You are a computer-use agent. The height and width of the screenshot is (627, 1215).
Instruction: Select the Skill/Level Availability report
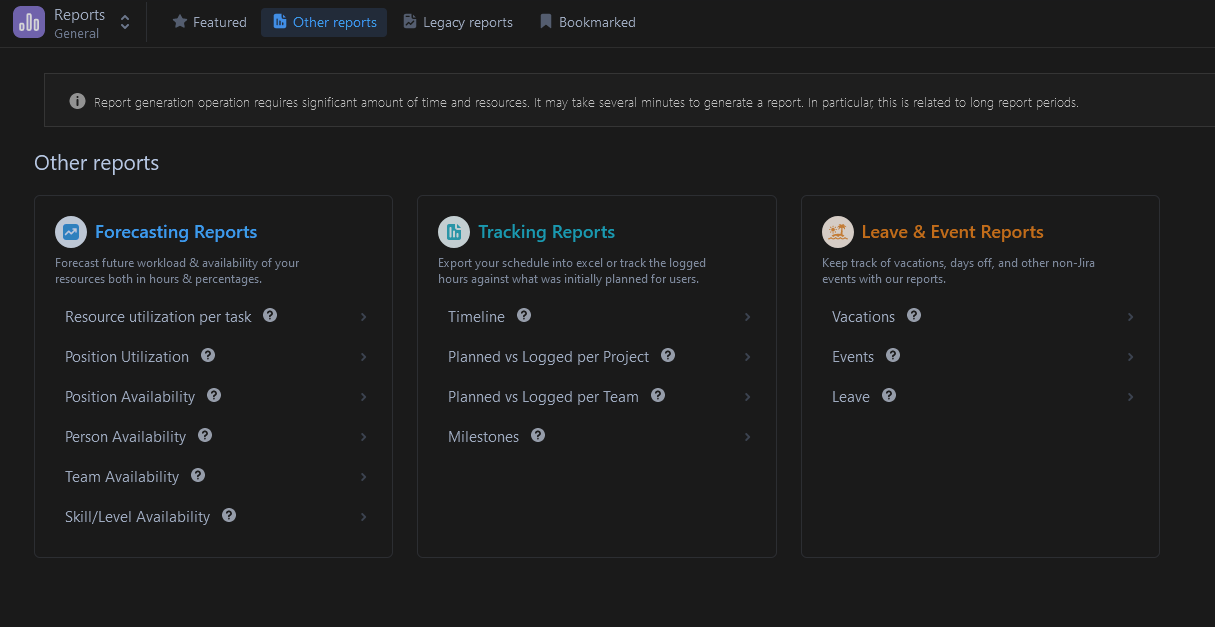[137, 517]
